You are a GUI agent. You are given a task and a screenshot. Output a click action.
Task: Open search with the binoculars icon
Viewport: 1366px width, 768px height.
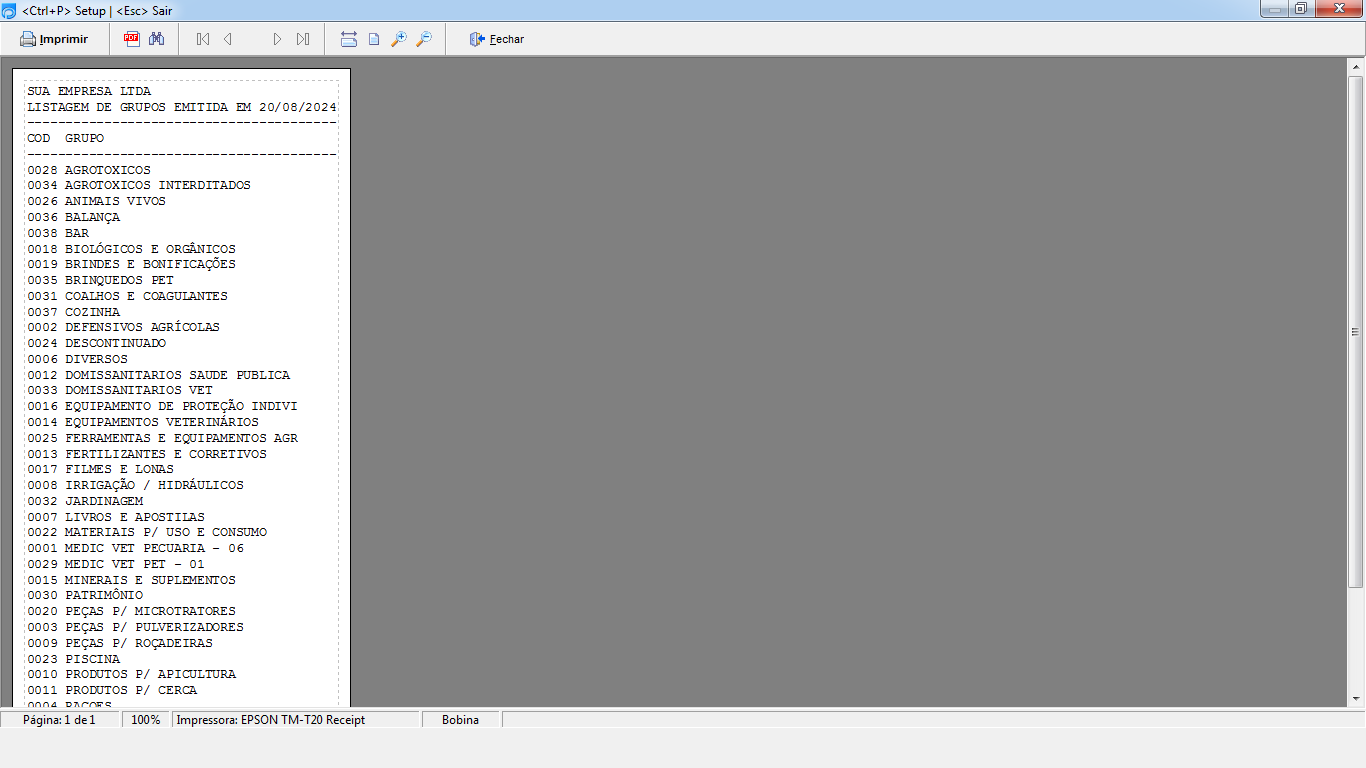156,39
